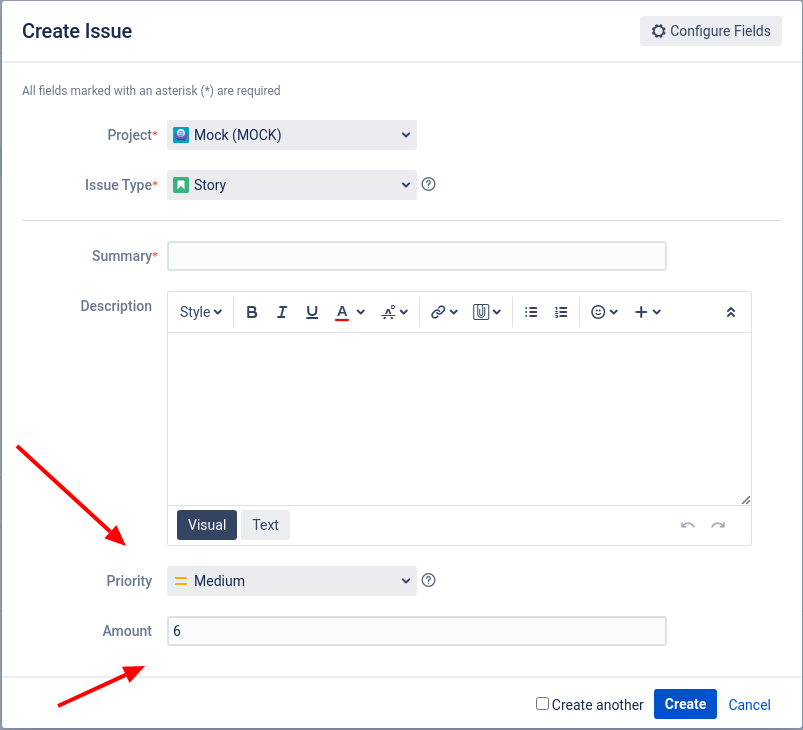Click the undo arrow in editor
Screen dimensions: 803x730
click(x=688, y=525)
